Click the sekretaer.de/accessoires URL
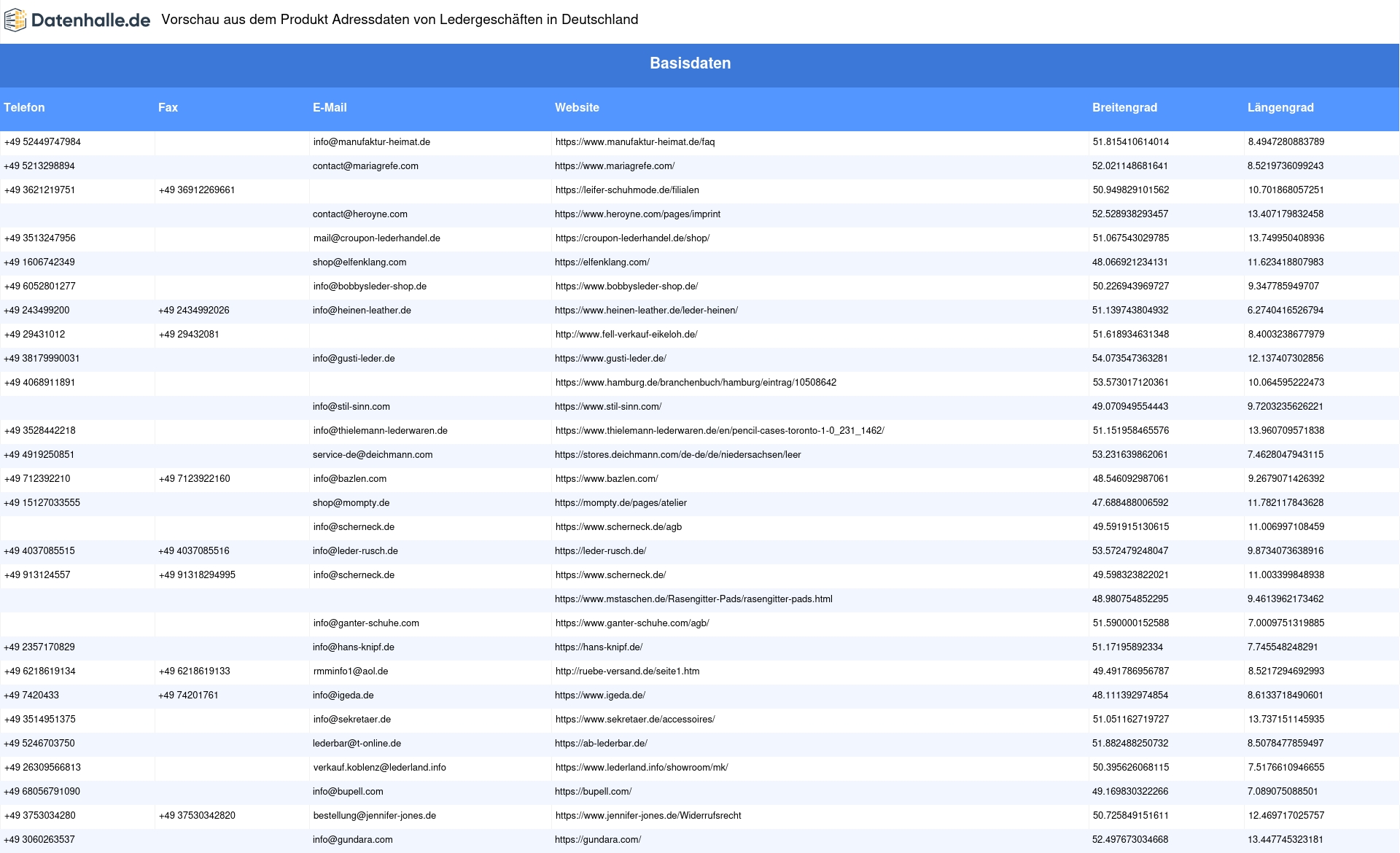Screen dimensions: 1400x853 pyautogui.click(x=635, y=720)
